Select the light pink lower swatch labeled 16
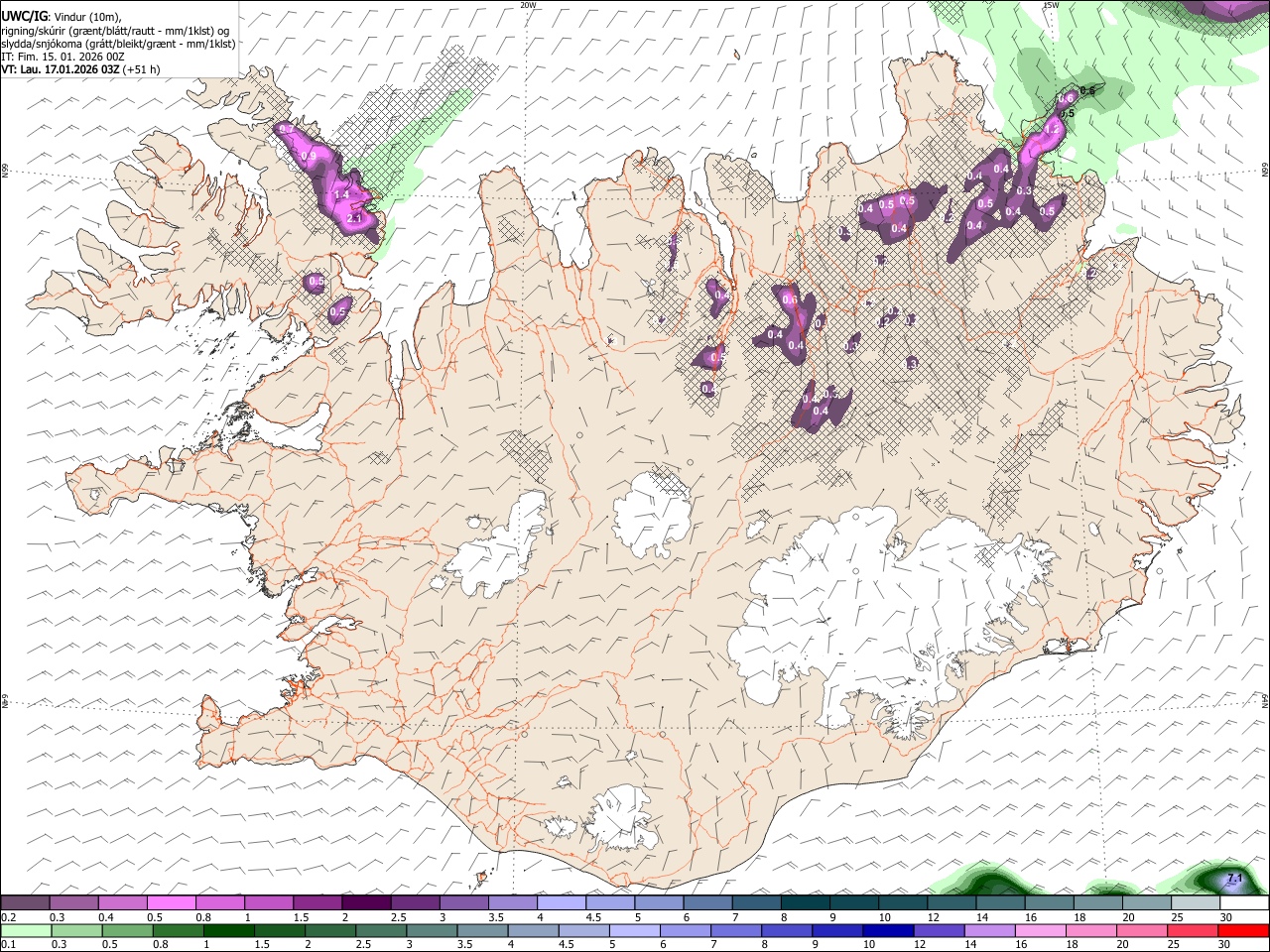 pyautogui.click(x=1043, y=930)
